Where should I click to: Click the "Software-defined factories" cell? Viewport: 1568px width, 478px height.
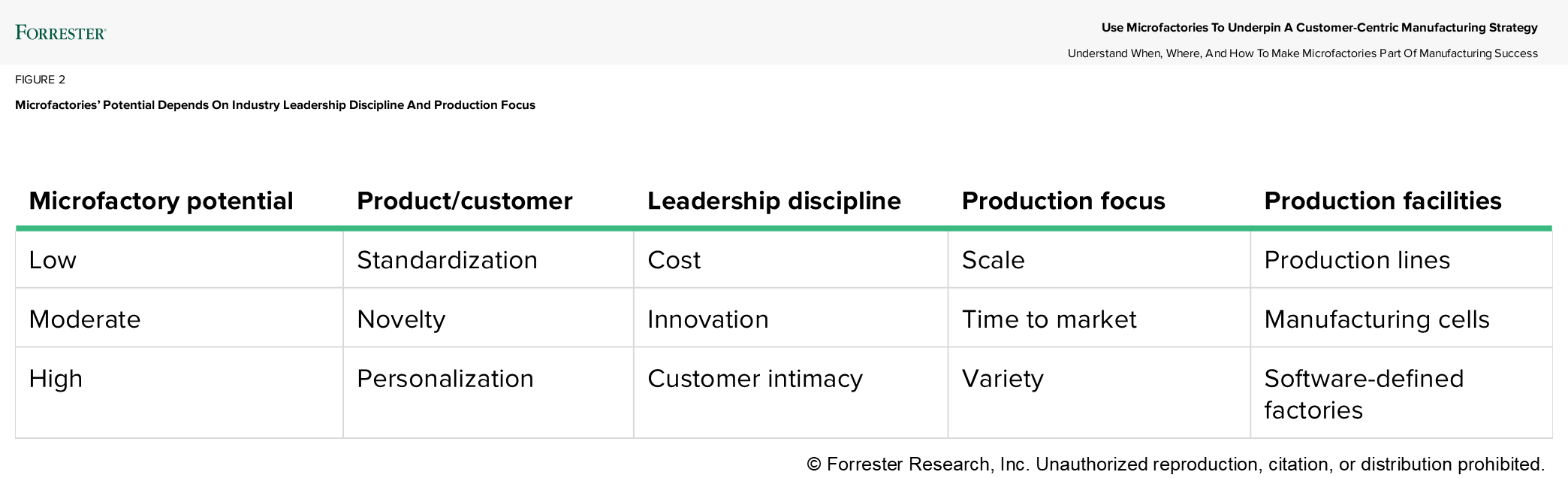click(1364, 394)
